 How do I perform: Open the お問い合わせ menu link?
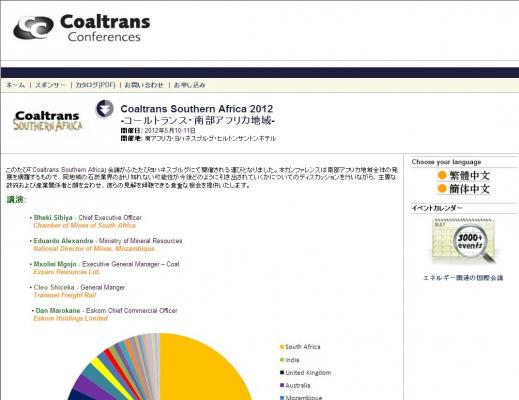coord(144,85)
